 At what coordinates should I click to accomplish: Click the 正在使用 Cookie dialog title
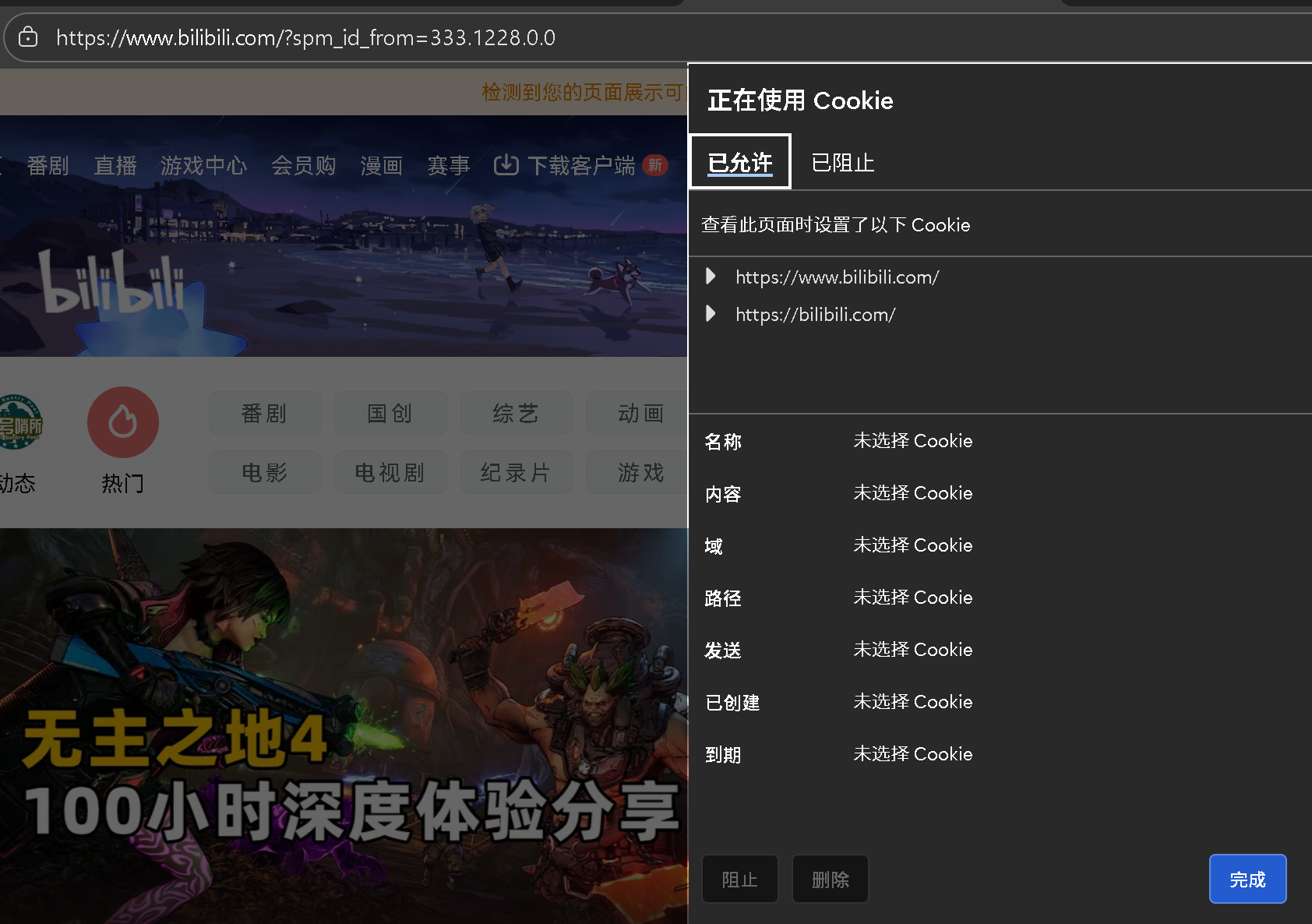tap(800, 101)
